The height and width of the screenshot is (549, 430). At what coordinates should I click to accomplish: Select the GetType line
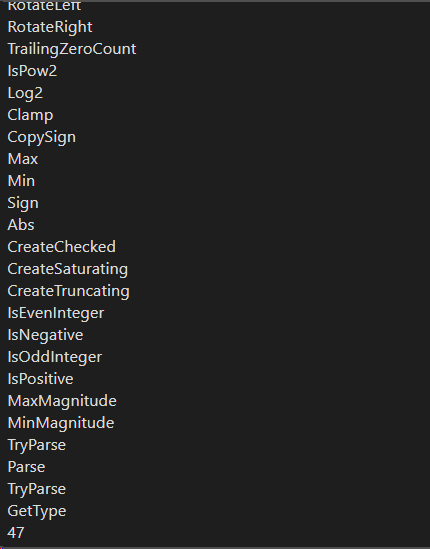pyautogui.click(x=37, y=512)
